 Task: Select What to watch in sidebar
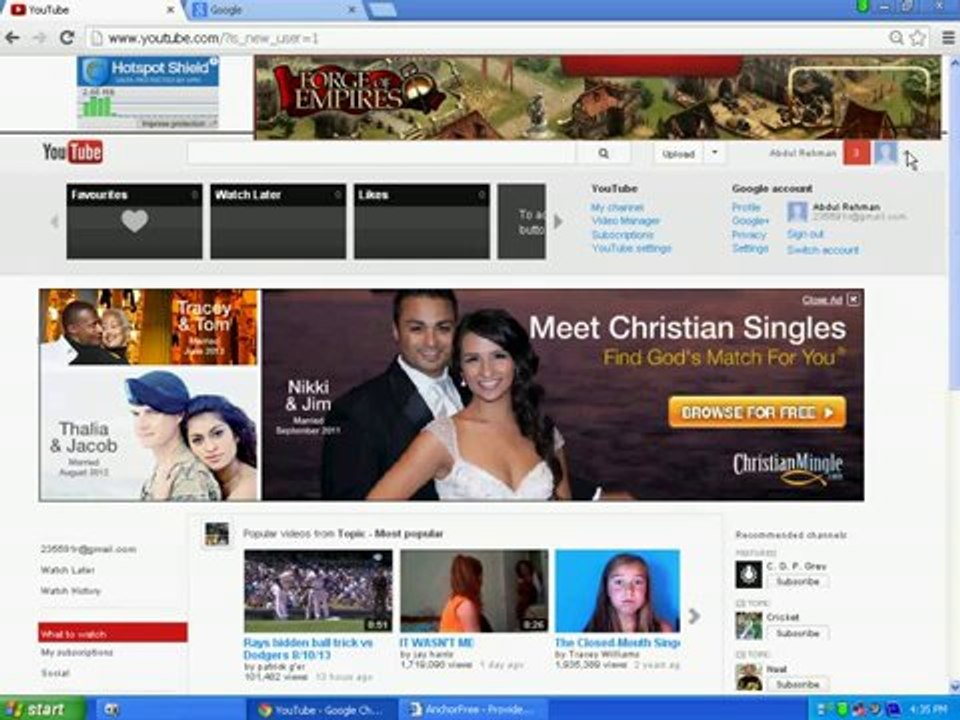coord(113,633)
